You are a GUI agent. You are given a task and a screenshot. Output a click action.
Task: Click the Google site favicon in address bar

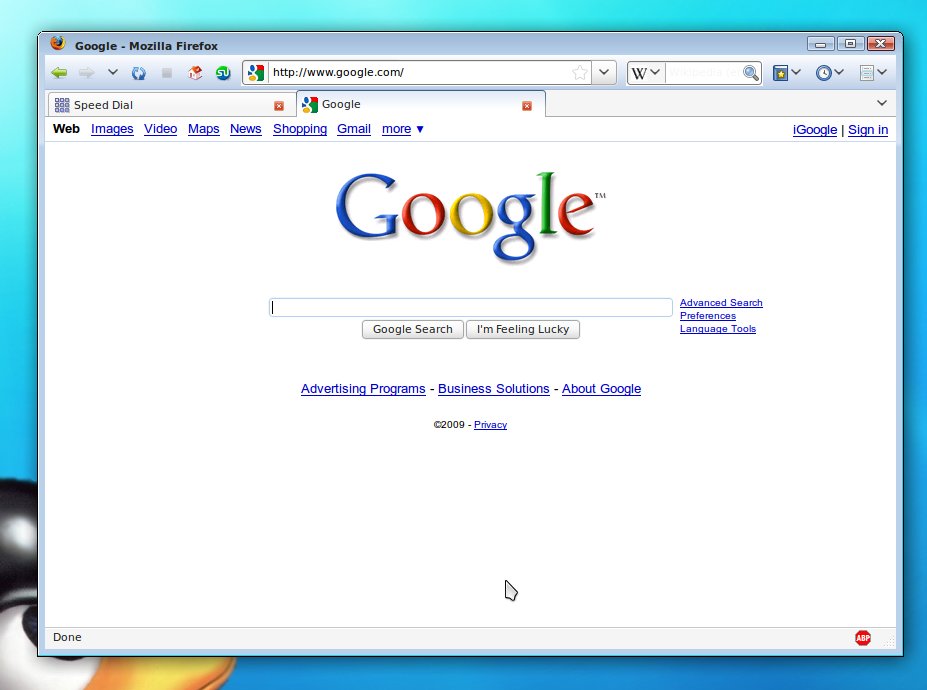(255, 73)
